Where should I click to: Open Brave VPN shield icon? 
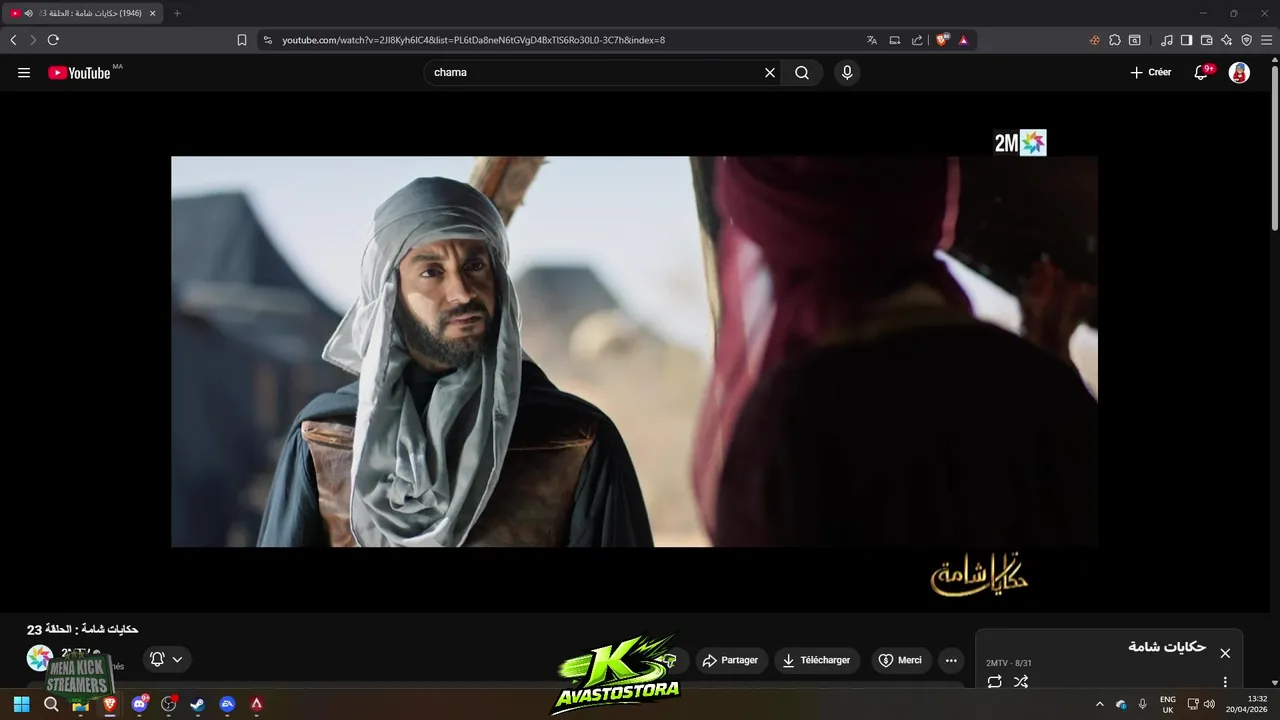coord(1246,40)
